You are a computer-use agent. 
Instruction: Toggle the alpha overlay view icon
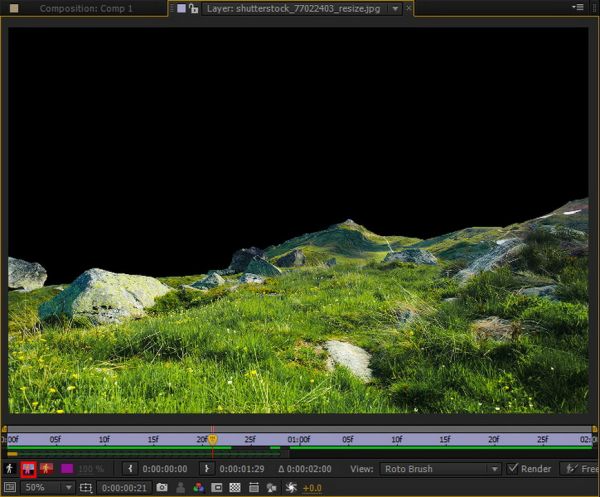click(x=46, y=468)
